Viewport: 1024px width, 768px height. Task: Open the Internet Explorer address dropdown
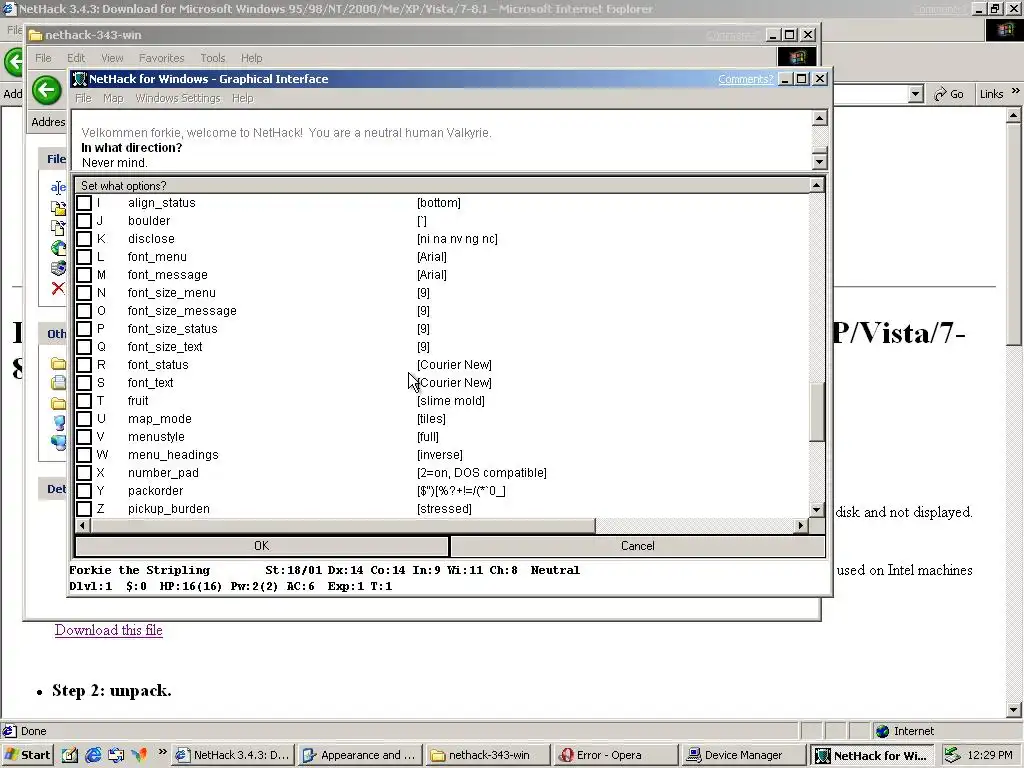pyautogui.click(x=916, y=94)
